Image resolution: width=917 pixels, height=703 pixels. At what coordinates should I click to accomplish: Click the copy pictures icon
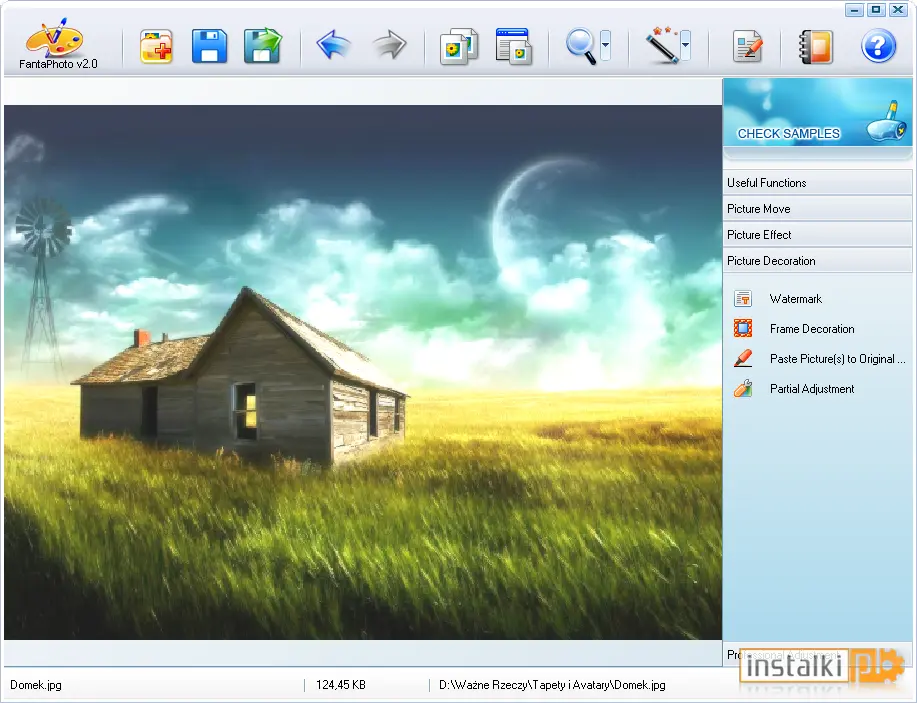pyautogui.click(x=459, y=46)
